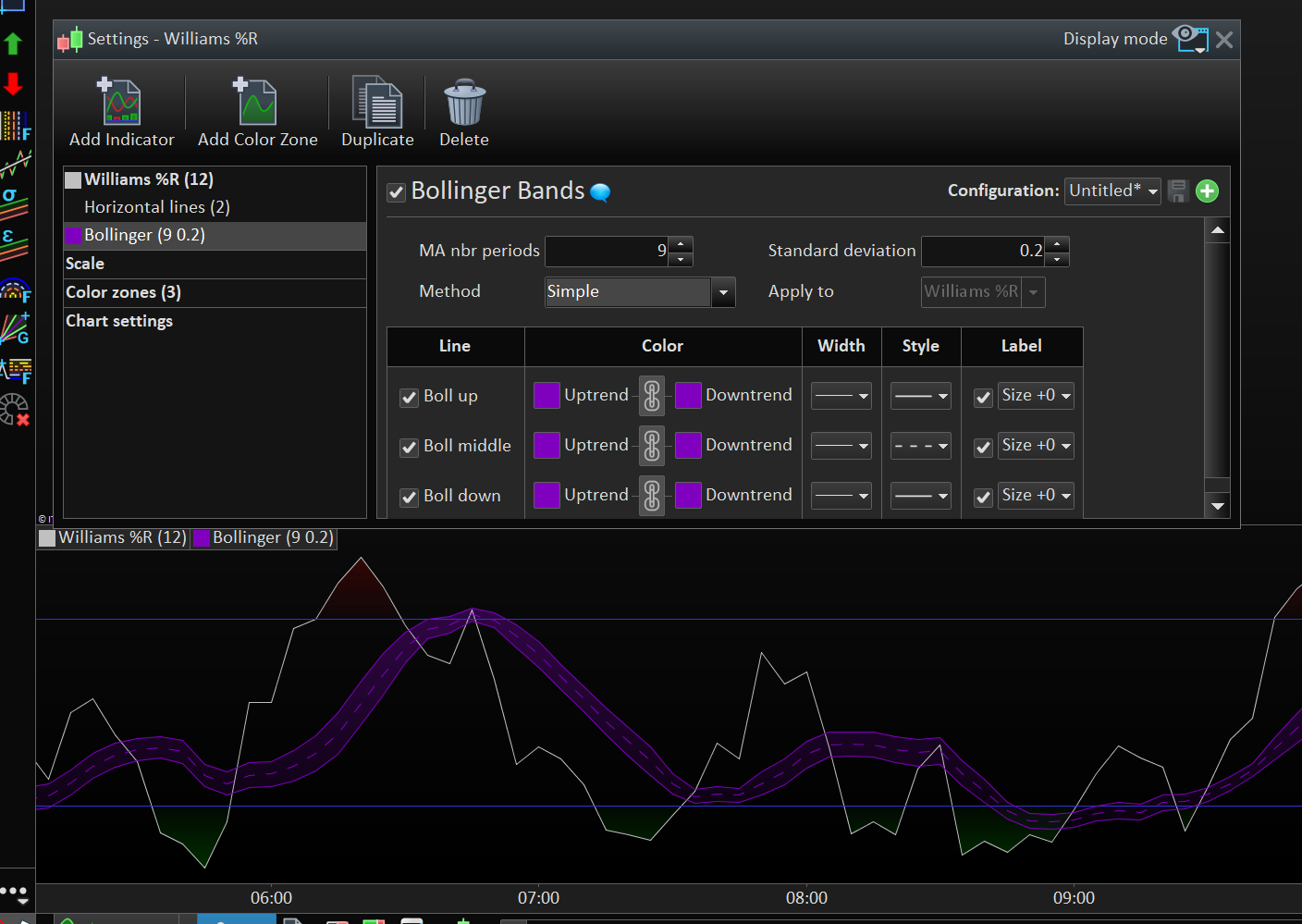1302x924 pixels.
Task: Click the Boll up color link chain icon
Action: 652,396
